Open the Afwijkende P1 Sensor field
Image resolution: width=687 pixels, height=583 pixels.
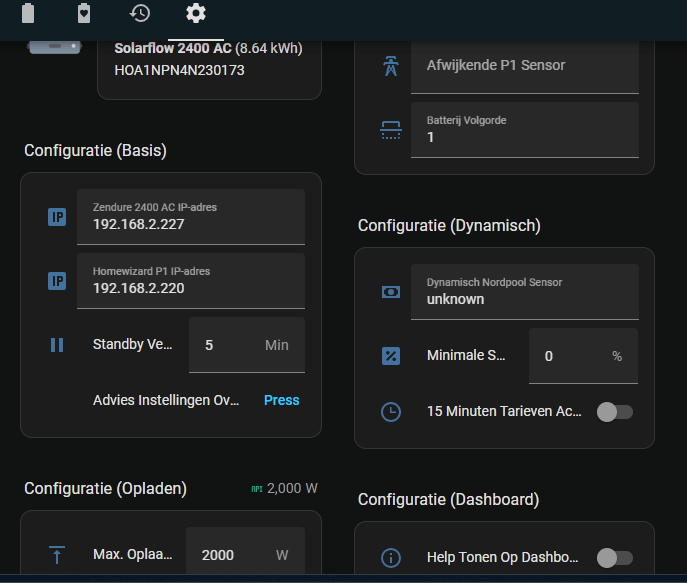(524, 66)
